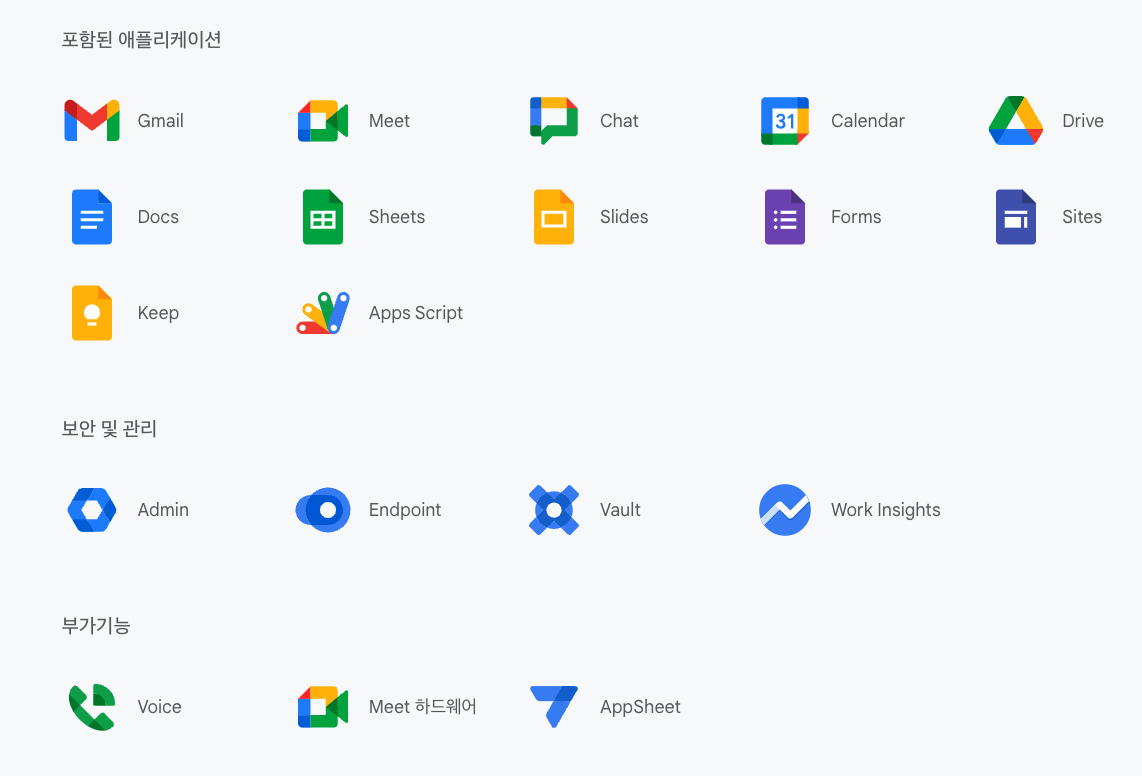Open the Vault icon

[554, 510]
